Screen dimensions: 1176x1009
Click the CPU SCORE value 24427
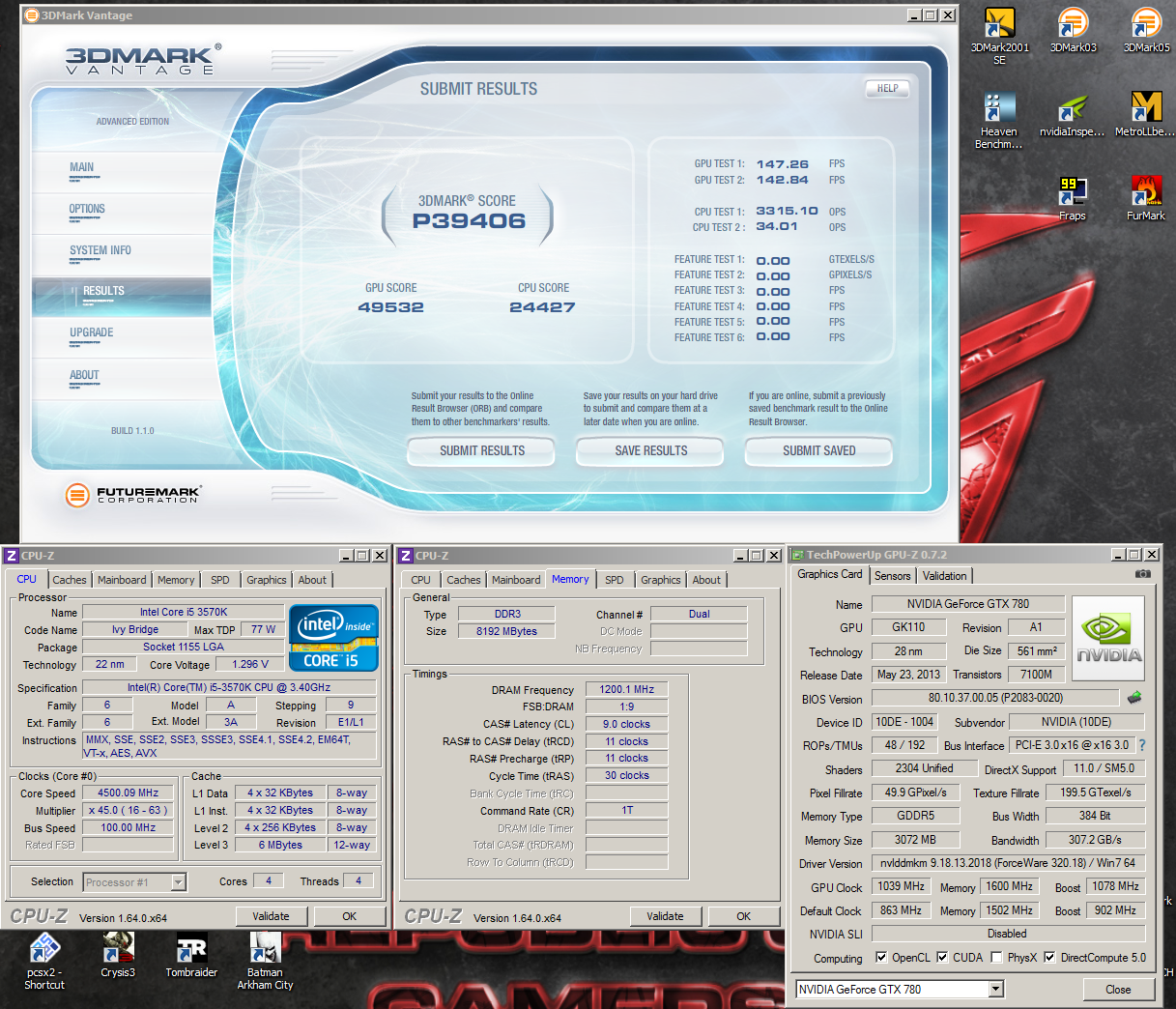coord(542,307)
